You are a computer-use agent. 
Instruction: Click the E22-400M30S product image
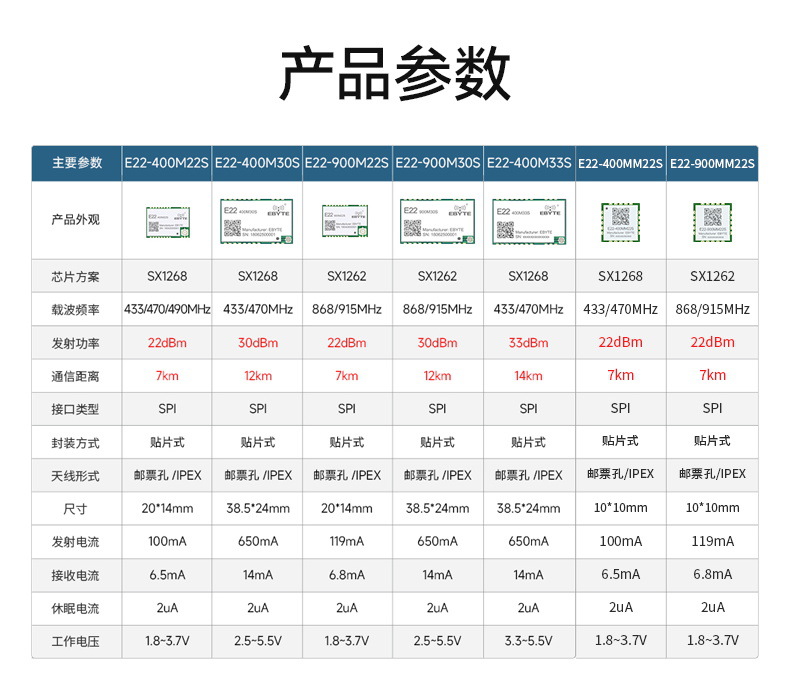point(256,221)
